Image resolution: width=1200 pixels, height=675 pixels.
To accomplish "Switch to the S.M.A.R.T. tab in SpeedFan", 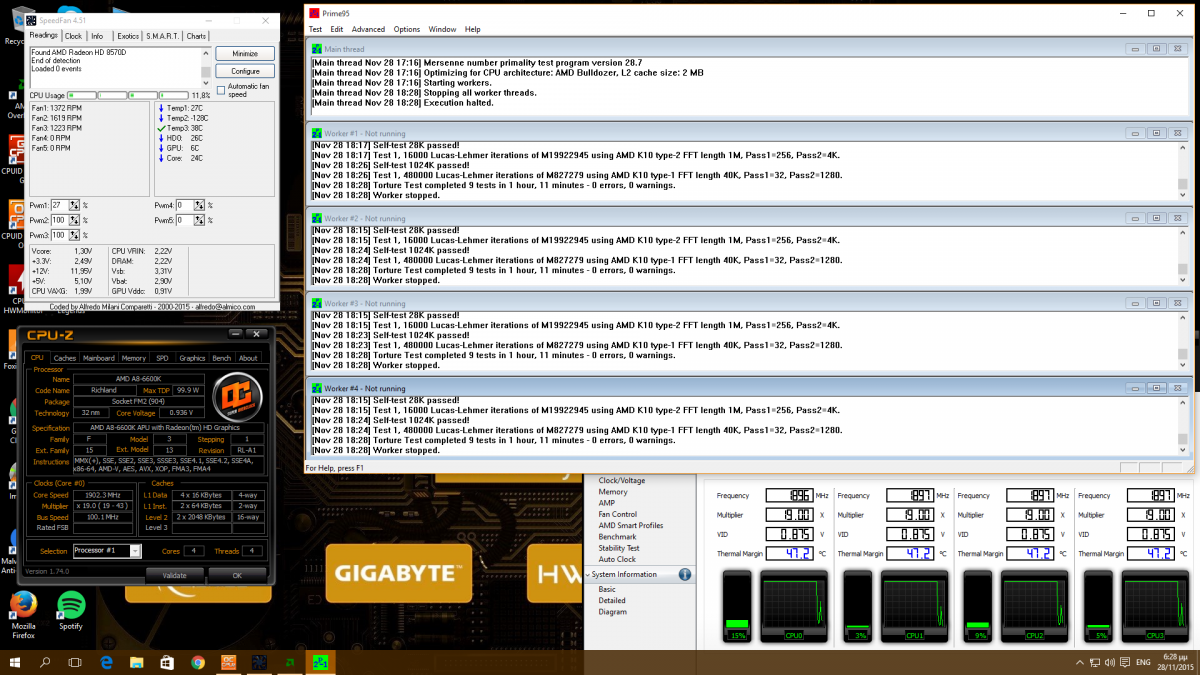I will [161, 36].
